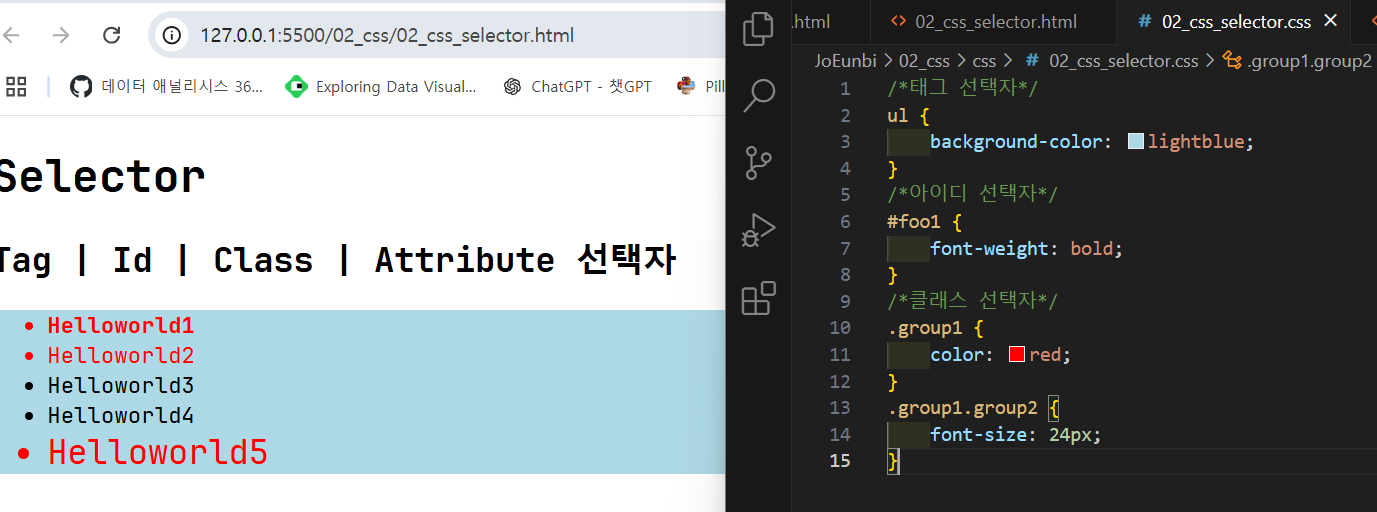
Task: Open the Run and Debug view
Action: pos(759,230)
